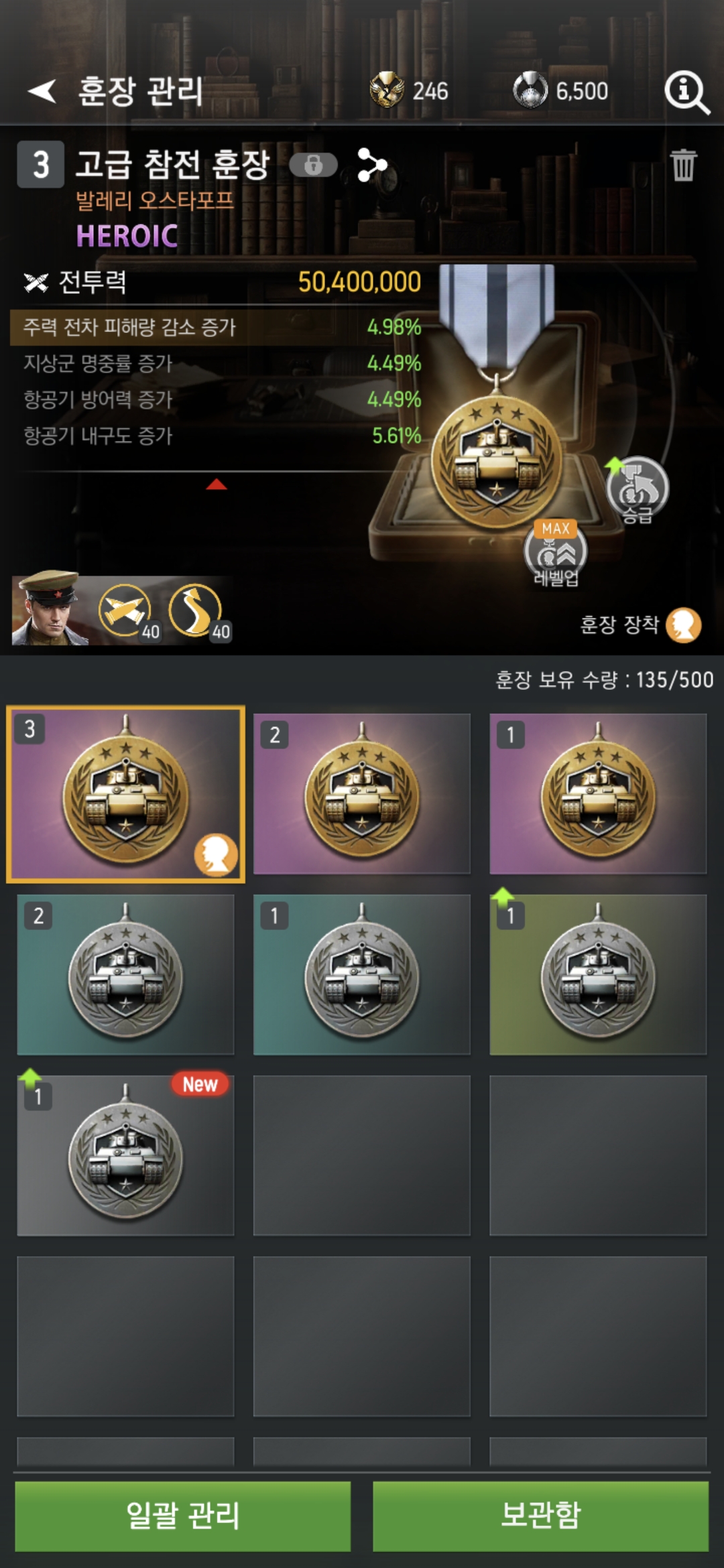Tap the 승급 promote medal icon
This screenshot has height=1568, width=724.
[637, 490]
